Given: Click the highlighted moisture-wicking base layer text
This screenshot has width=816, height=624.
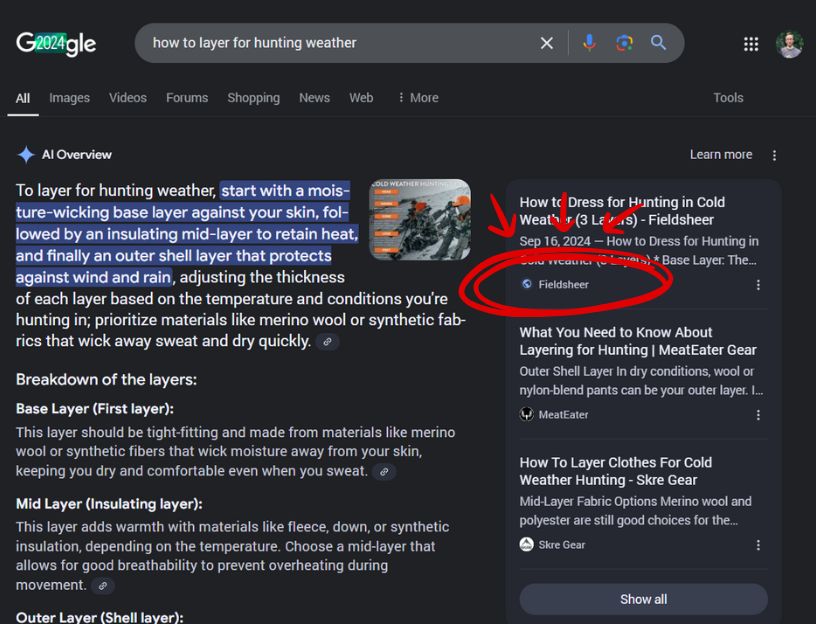Looking at the screenshot, I should point(187,234).
